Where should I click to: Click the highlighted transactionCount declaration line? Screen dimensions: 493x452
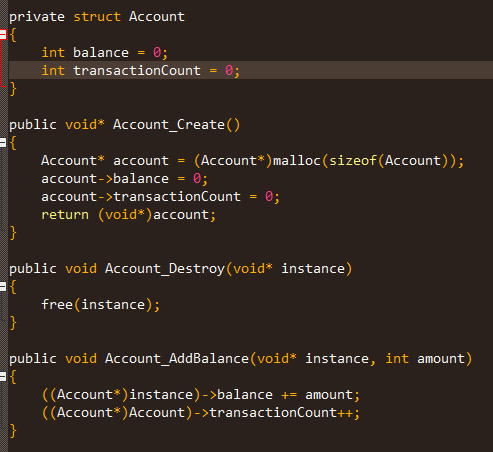point(251,70)
